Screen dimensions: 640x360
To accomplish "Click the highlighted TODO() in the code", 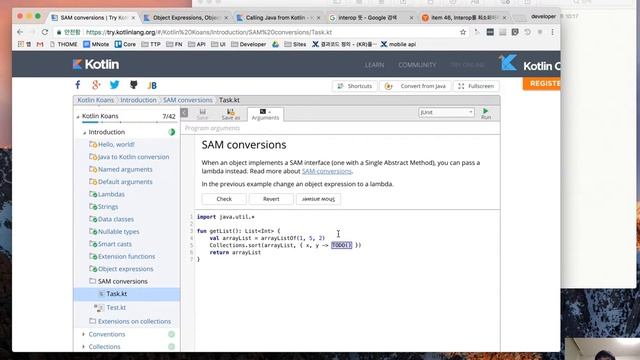I will coord(341,245).
